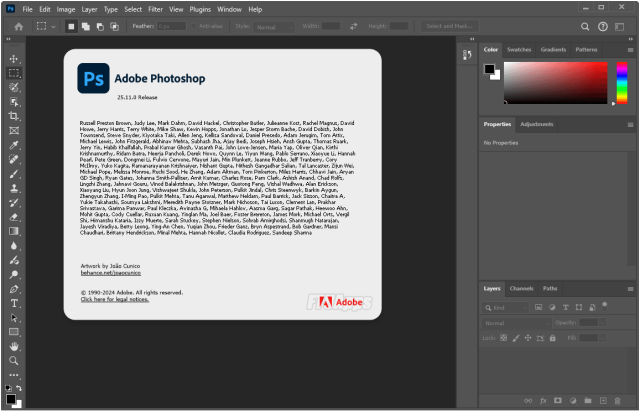Toggle Lock transparent pixels checkerboard icon
The height and width of the screenshot is (412, 640).
(x=504, y=338)
